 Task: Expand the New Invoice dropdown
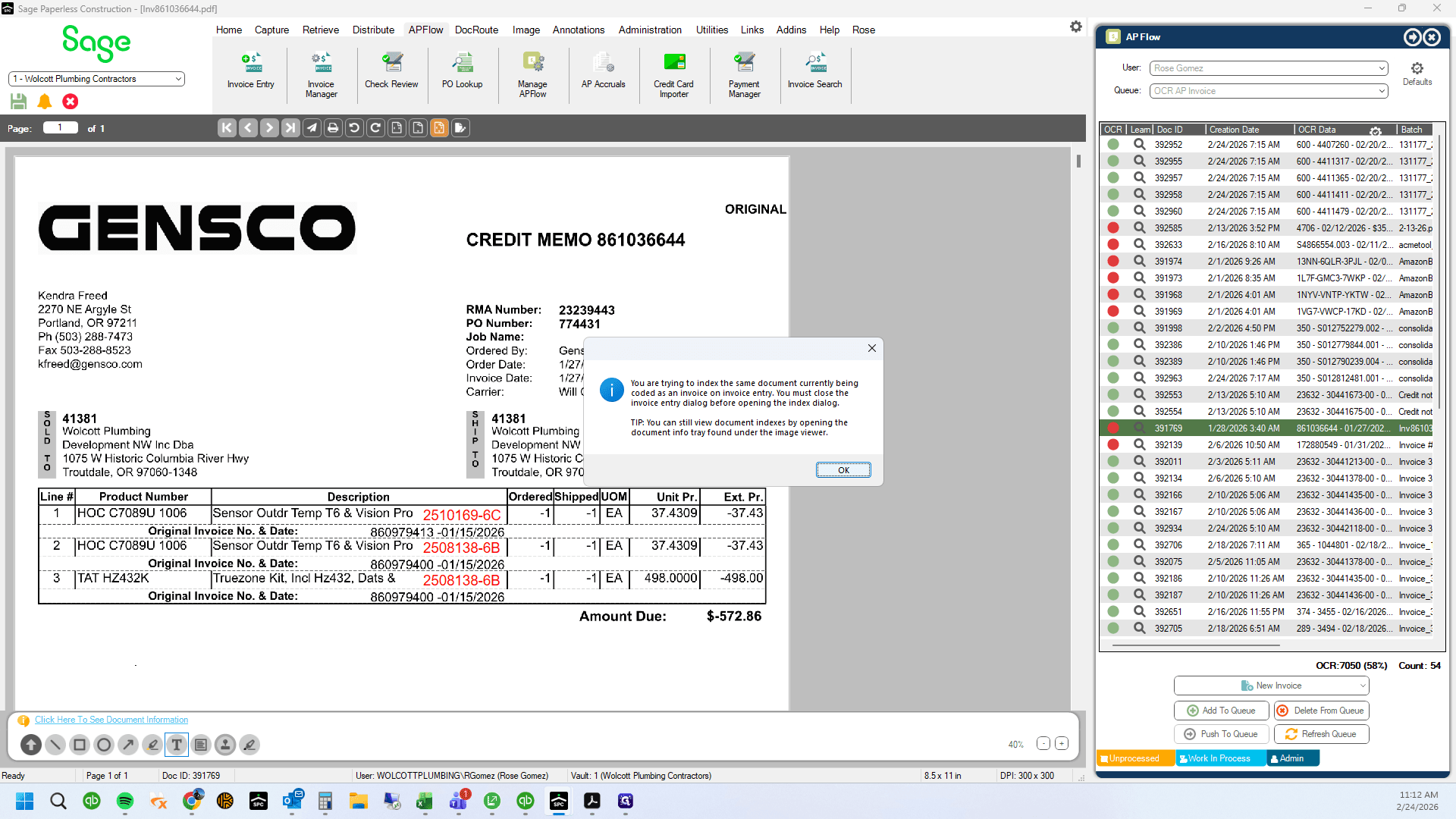tap(1362, 686)
